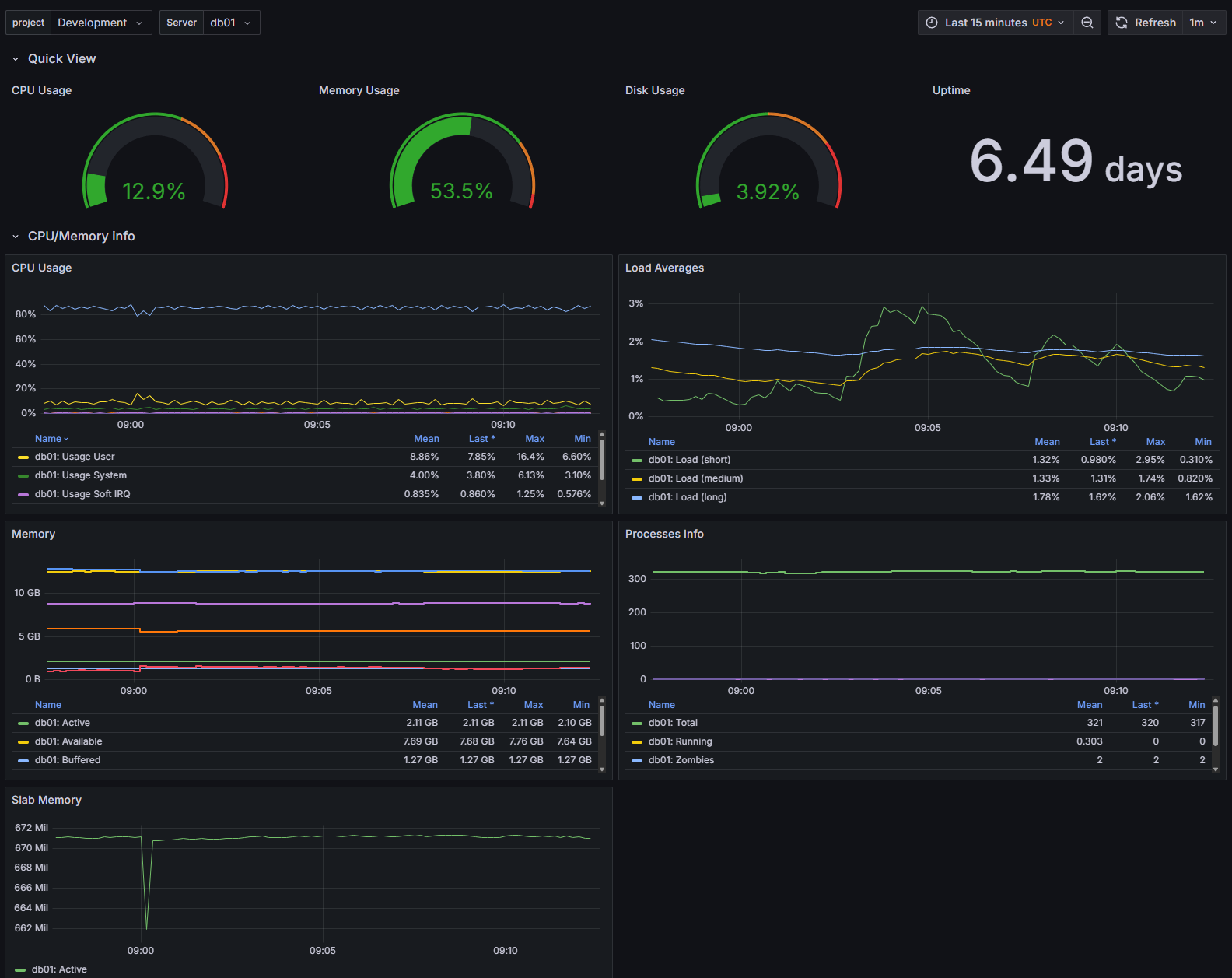The image size is (1232, 978).
Task: Sort Memory legend by Mean column
Action: click(x=425, y=705)
